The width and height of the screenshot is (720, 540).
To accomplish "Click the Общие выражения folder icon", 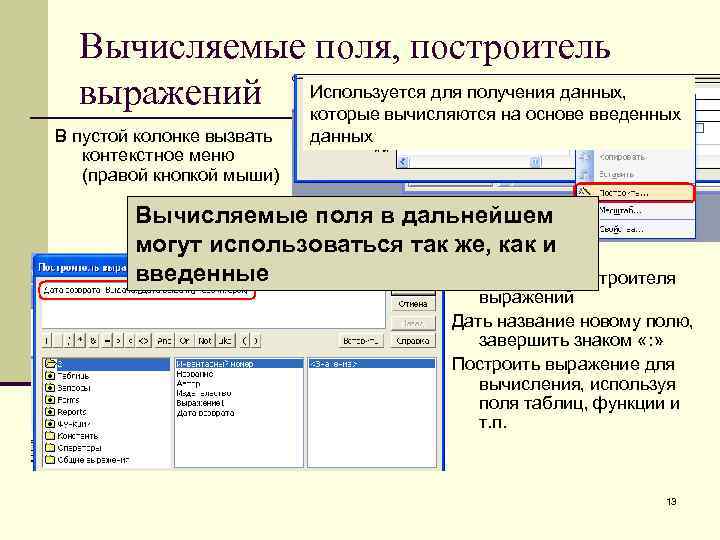I will [50, 459].
